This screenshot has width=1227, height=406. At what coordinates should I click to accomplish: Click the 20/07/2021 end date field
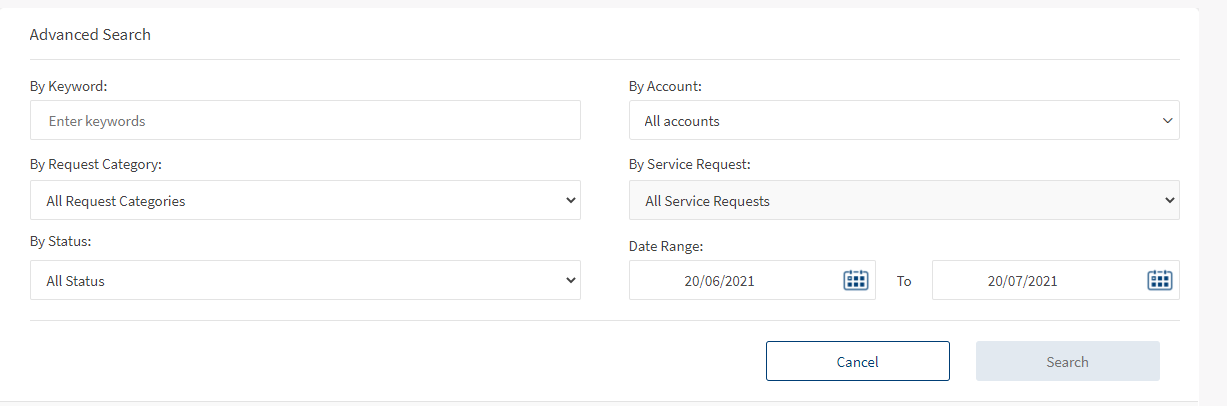[1022, 281]
